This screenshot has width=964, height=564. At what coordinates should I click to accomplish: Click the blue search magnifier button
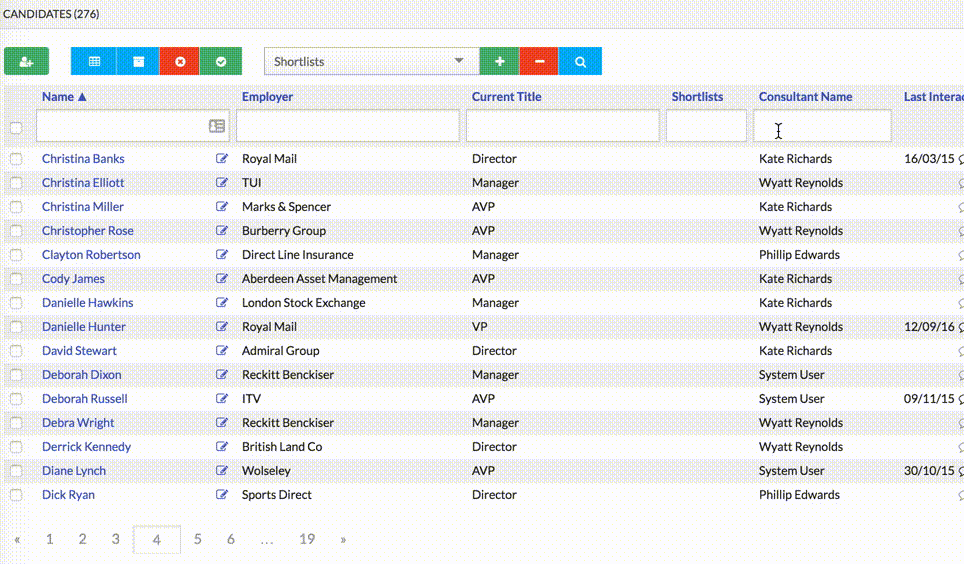[580, 61]
